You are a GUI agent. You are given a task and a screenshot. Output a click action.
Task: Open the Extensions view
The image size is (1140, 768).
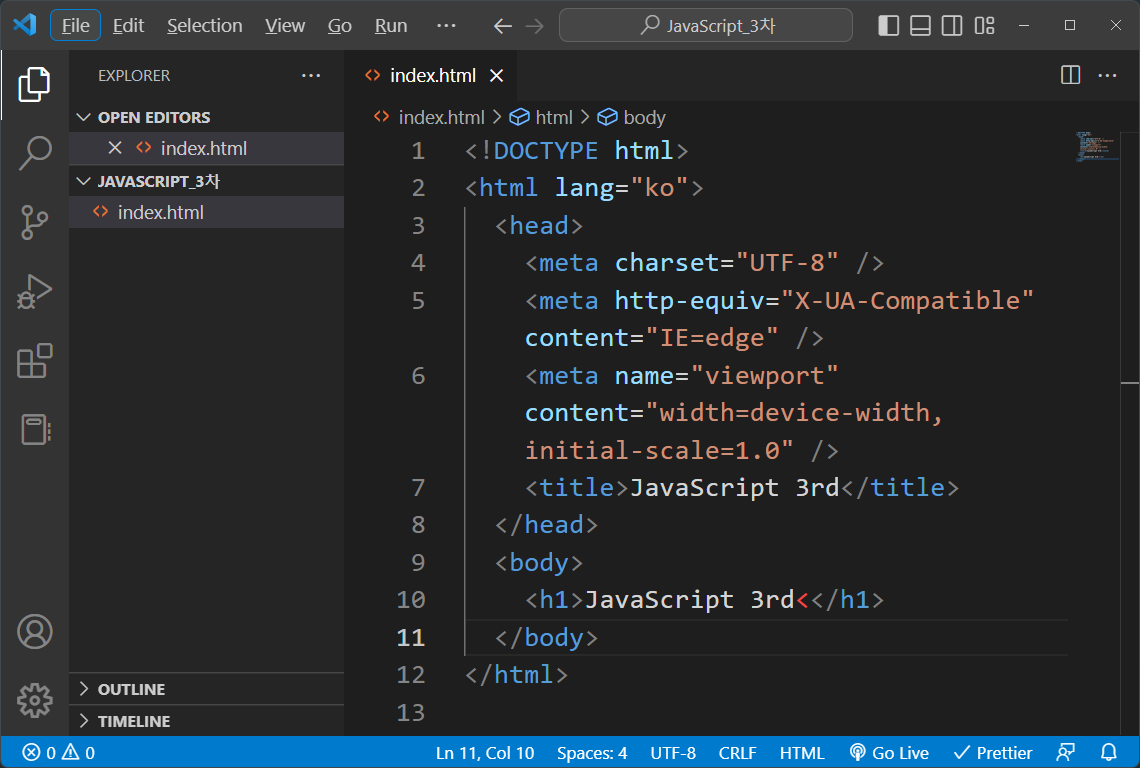click(x=34, y=361)
